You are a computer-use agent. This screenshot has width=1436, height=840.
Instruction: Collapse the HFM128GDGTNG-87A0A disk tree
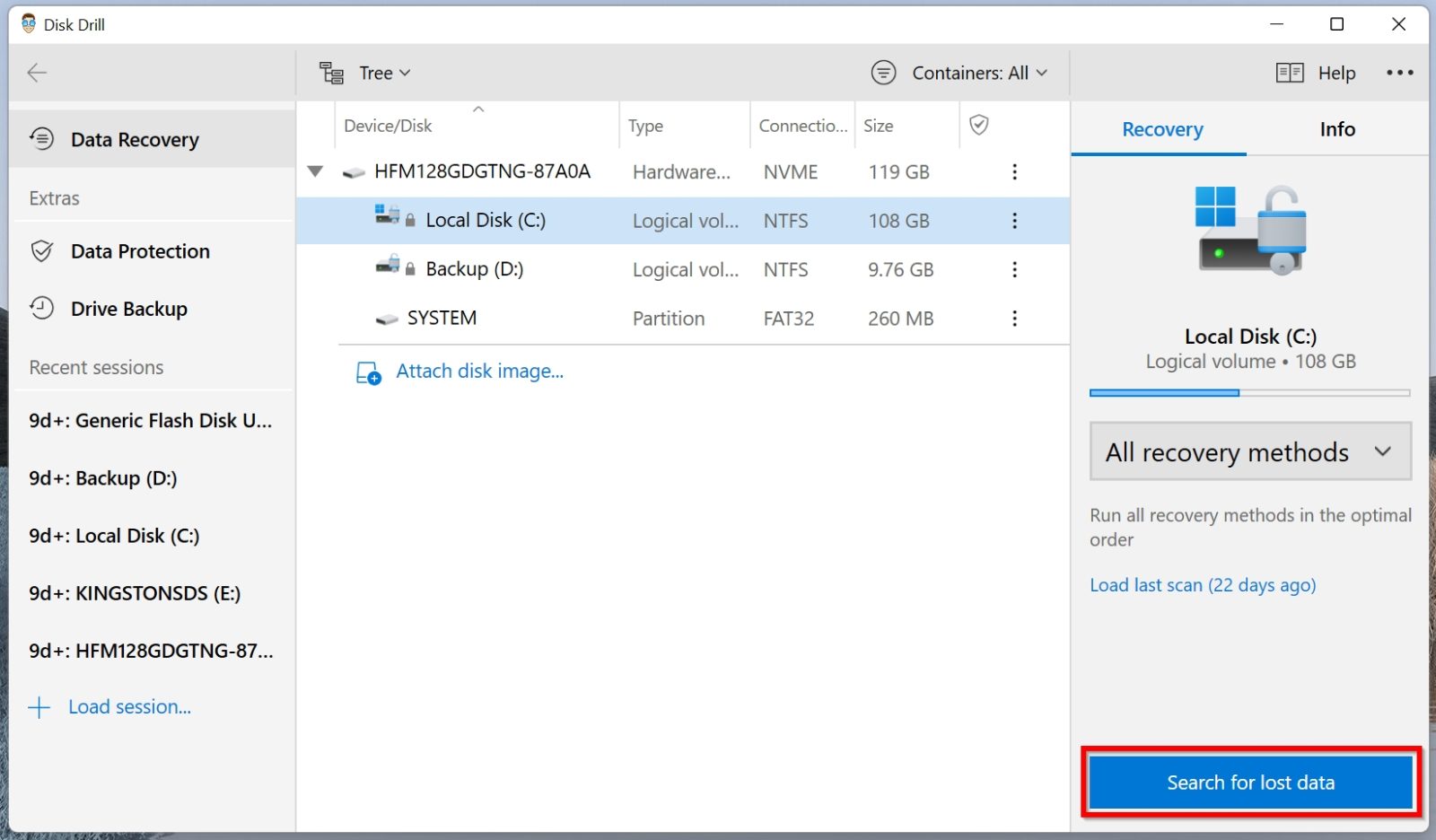point(315,171)
